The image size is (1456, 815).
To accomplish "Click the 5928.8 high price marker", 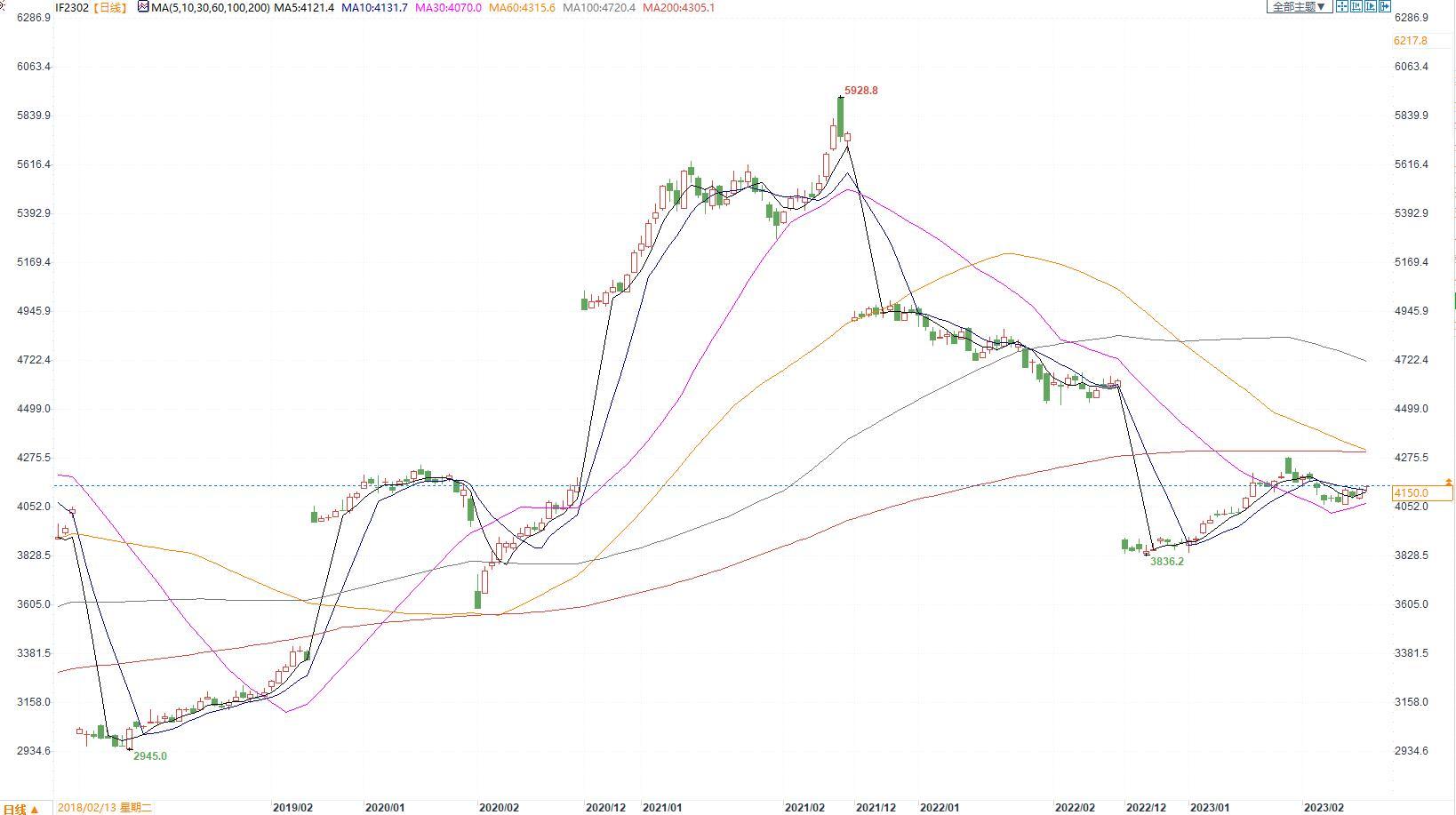I will click(x=860, y=91).
